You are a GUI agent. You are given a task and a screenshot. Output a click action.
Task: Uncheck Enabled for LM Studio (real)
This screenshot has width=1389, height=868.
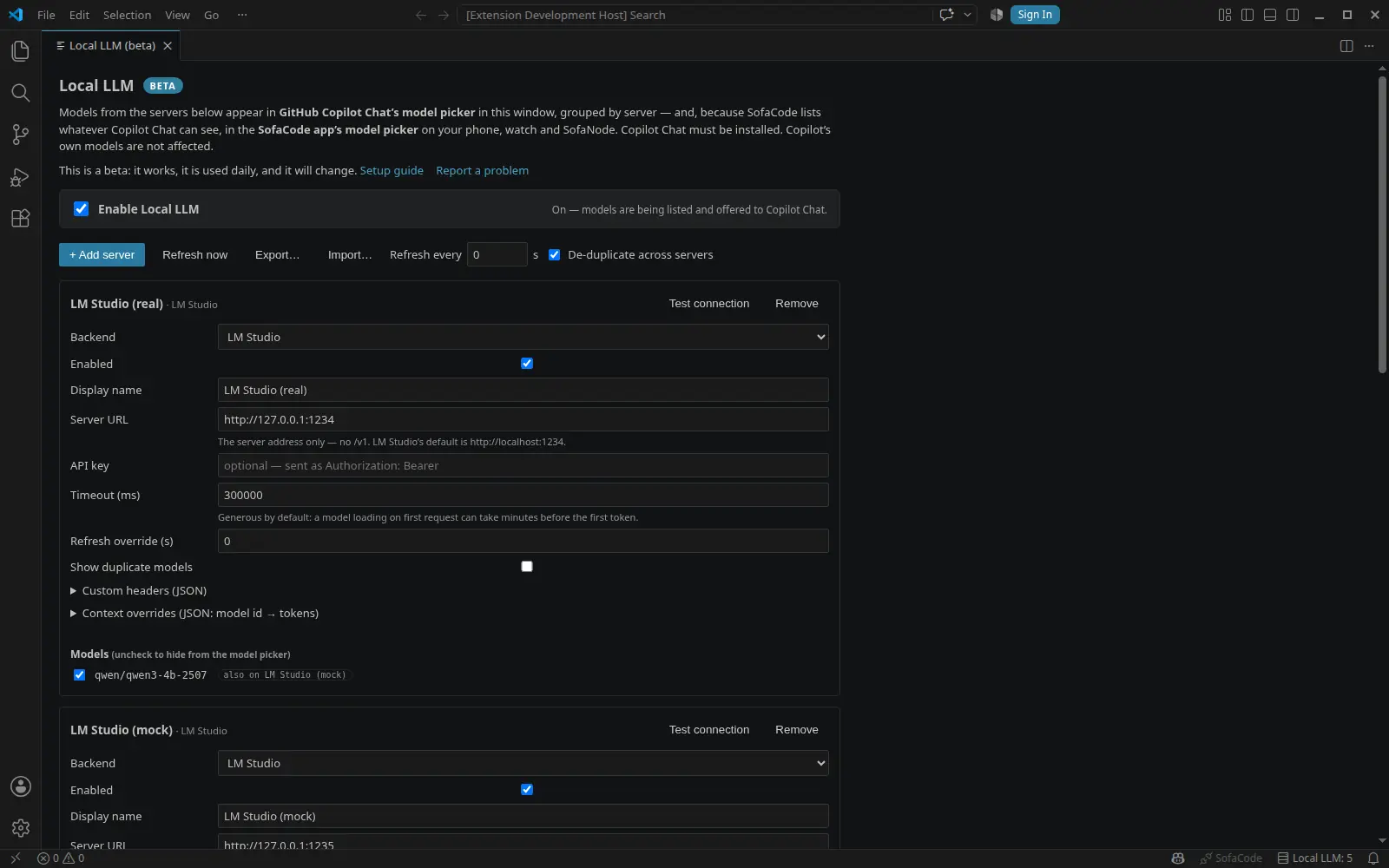coord(527,364)
